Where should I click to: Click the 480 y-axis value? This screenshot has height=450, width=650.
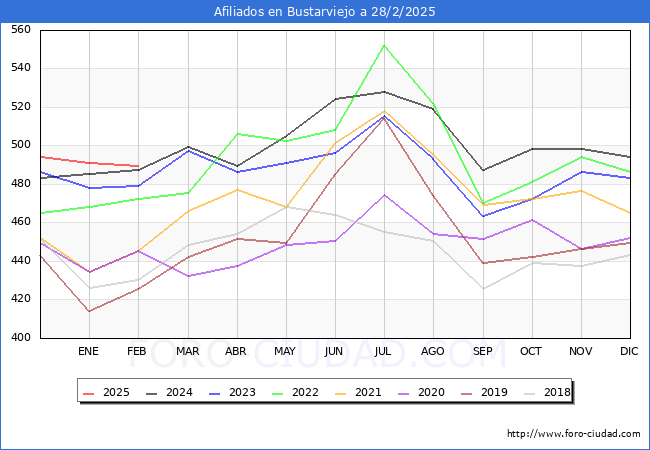[21, 183]
